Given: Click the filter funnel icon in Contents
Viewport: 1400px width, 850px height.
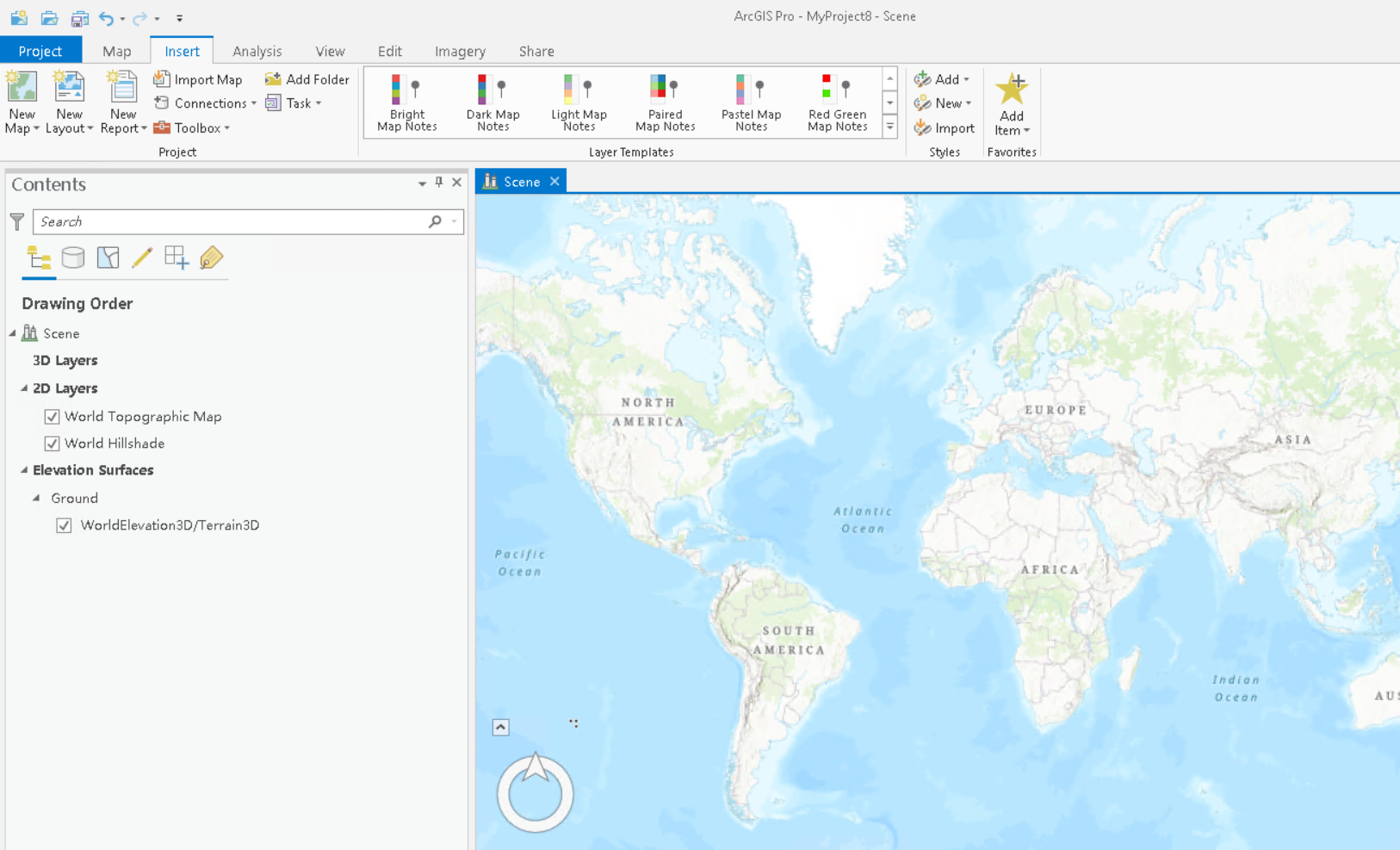Looking at the screenshot, I should tap(17, 222).
